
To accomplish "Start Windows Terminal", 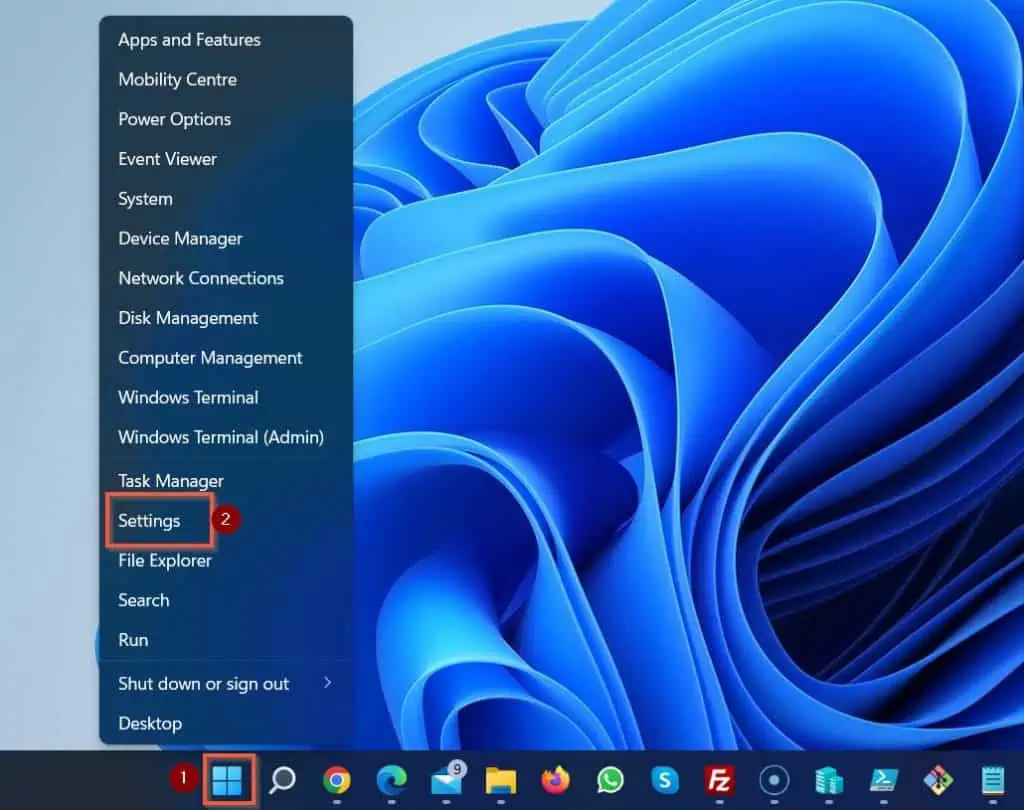I will [188, 398].
